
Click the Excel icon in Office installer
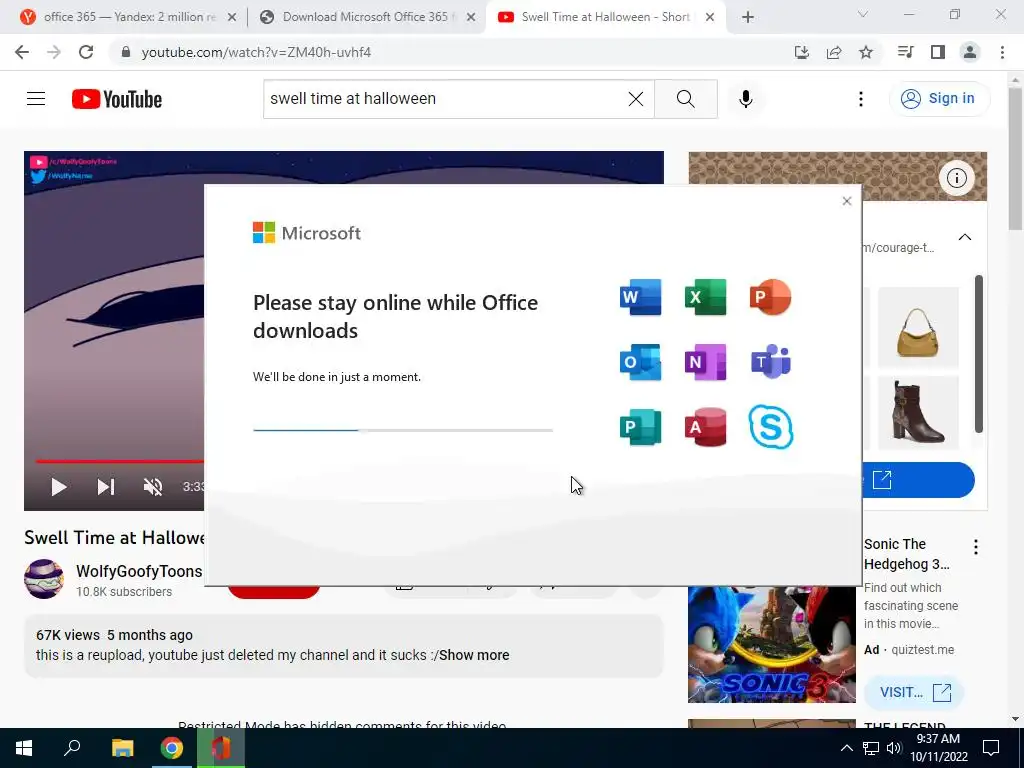(x=705, y=297)
